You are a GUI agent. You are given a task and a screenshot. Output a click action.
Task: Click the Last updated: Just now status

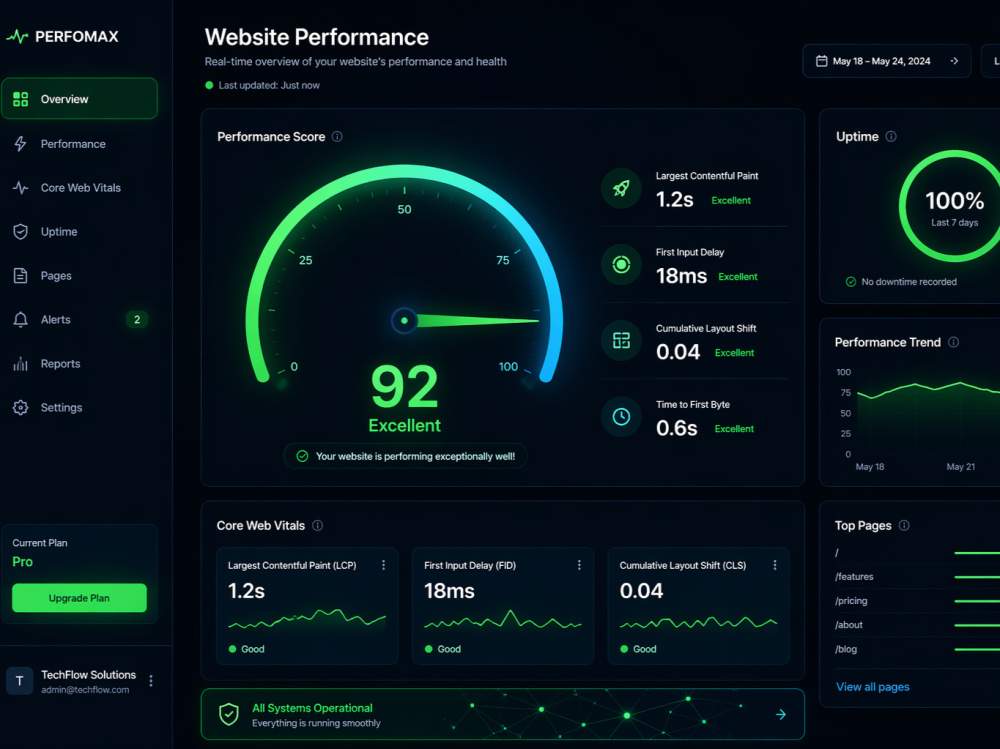coord(263,85)
